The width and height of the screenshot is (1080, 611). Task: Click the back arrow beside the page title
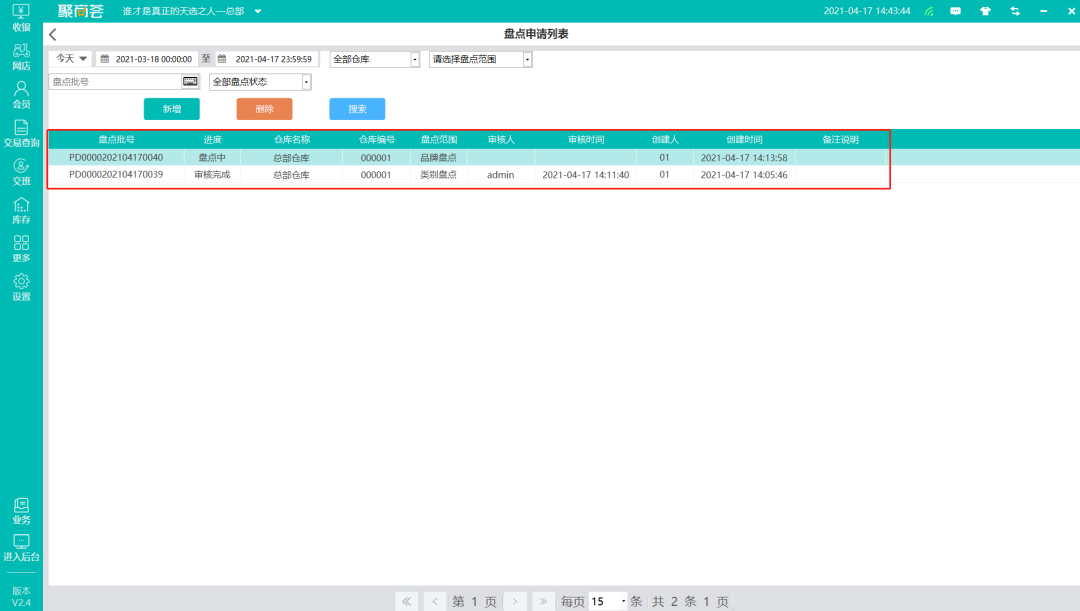[x=53, y=35]
